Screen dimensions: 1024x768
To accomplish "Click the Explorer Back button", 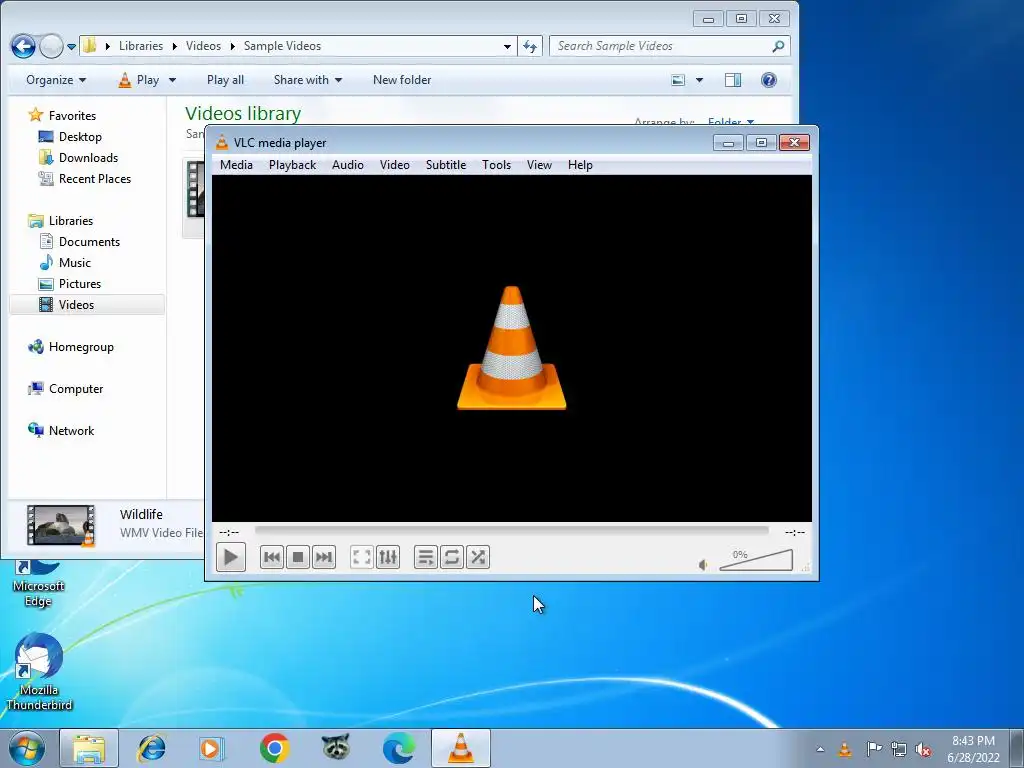I will [24, 46].
